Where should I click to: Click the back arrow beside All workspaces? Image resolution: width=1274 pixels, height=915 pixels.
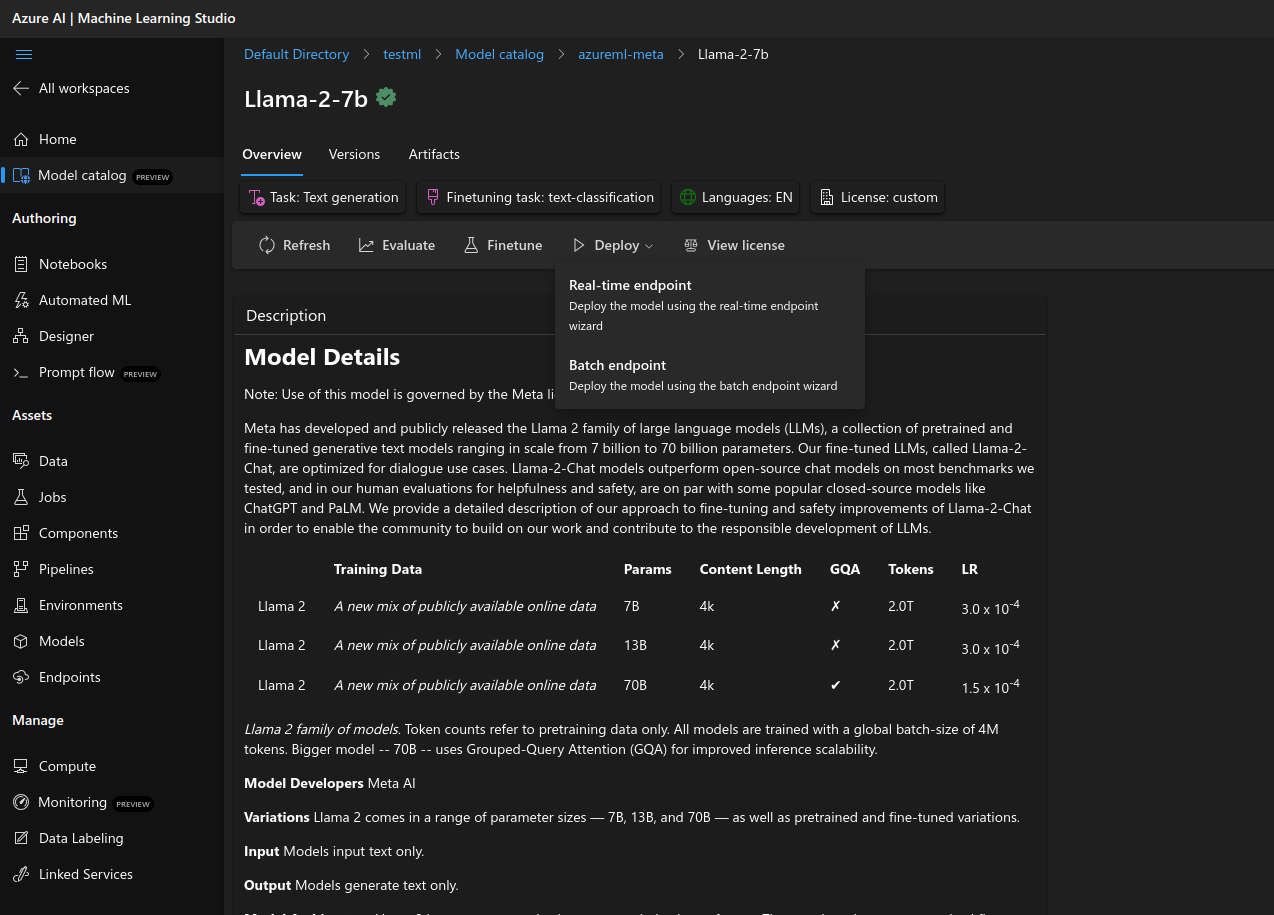pyautogui.click(x=21, y=88)
